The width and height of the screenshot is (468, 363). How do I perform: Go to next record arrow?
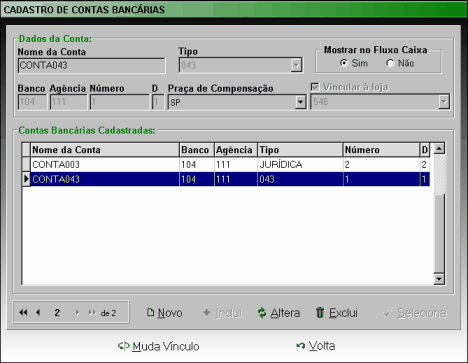click(78, 313)
